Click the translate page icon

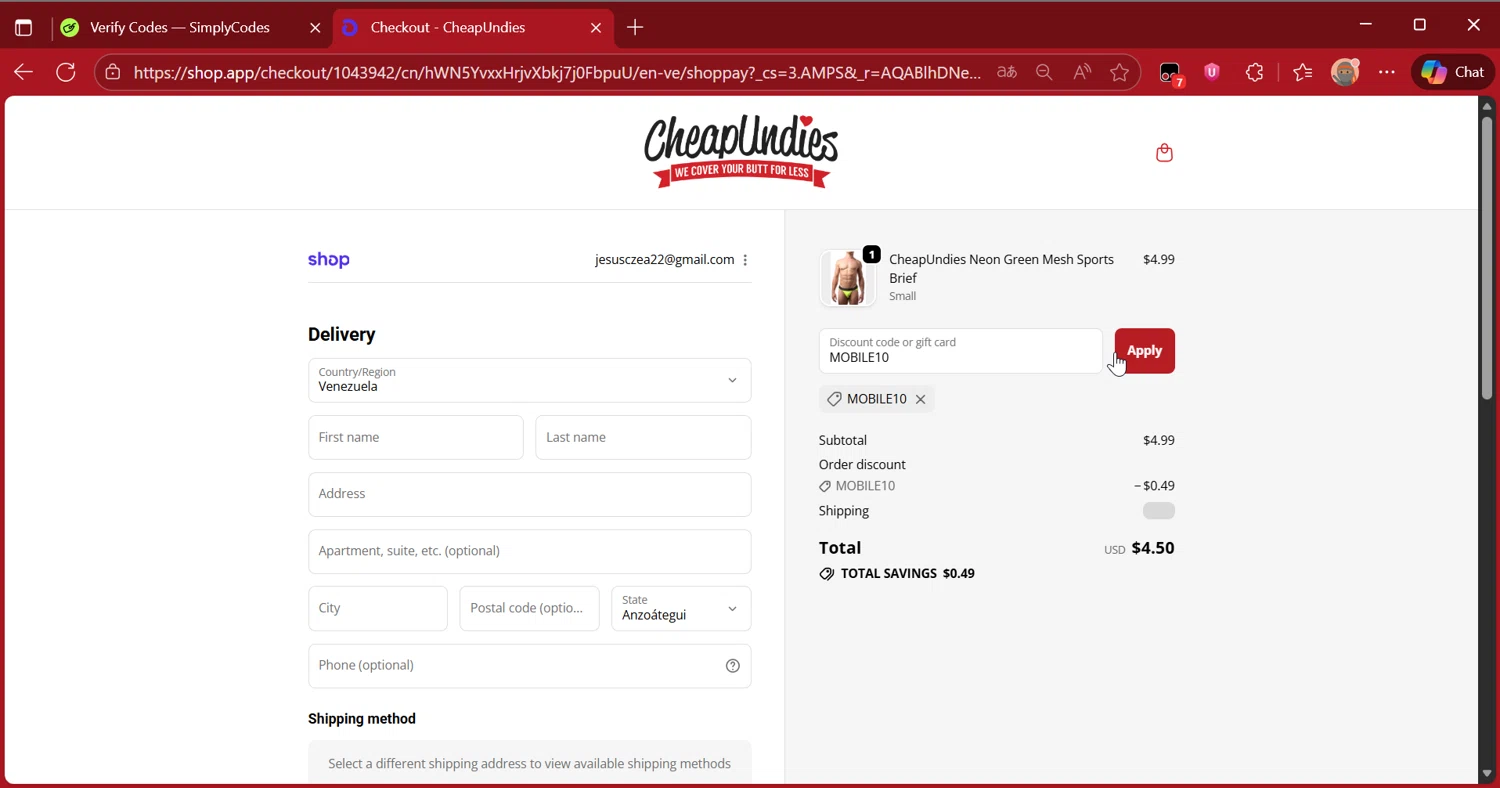click(x=1007, y=72)
